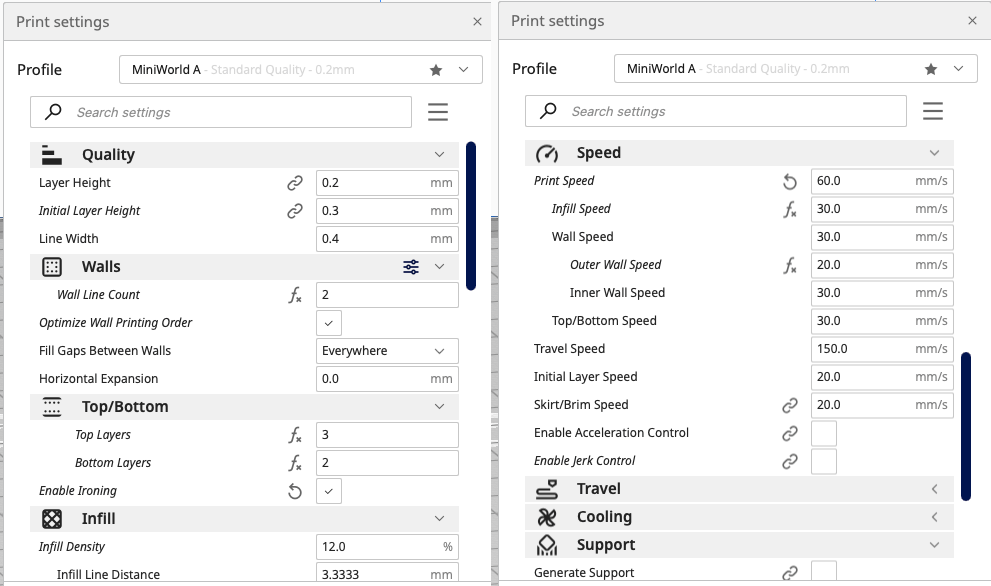
Task: Enable Jerk Control checkbox
Action: click(x=824, y=461)
